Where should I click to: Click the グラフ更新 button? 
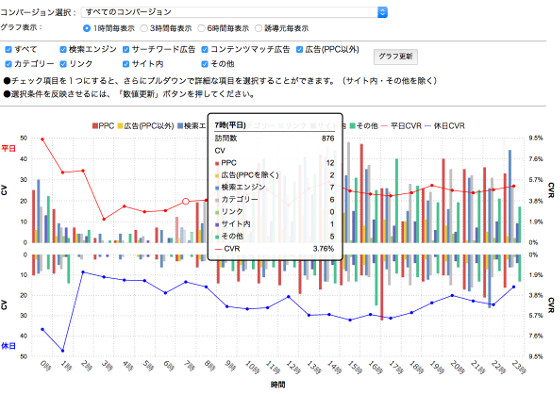click(396, 56)
